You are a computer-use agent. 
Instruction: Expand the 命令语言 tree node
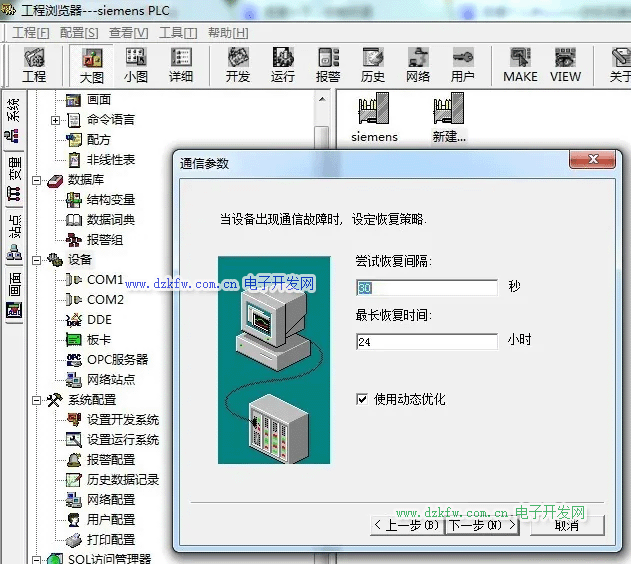56,120
